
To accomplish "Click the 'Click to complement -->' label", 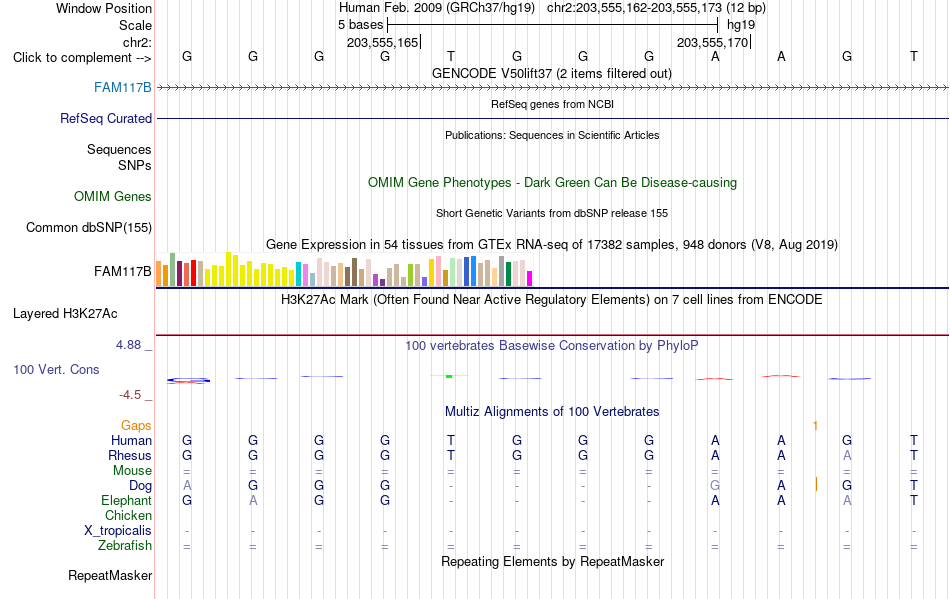I will [82, 58].
